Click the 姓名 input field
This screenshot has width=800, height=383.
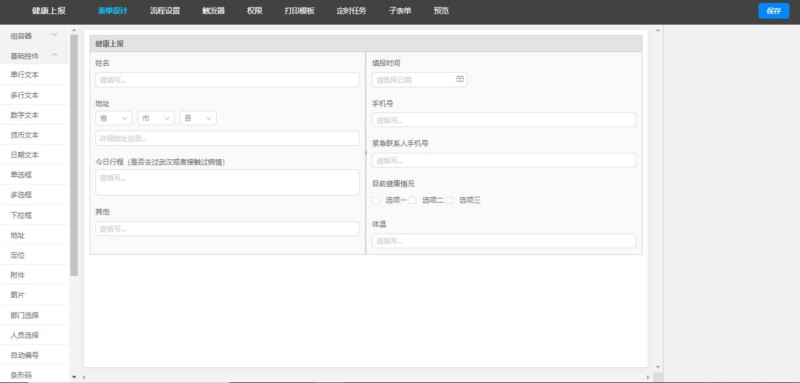227,80
